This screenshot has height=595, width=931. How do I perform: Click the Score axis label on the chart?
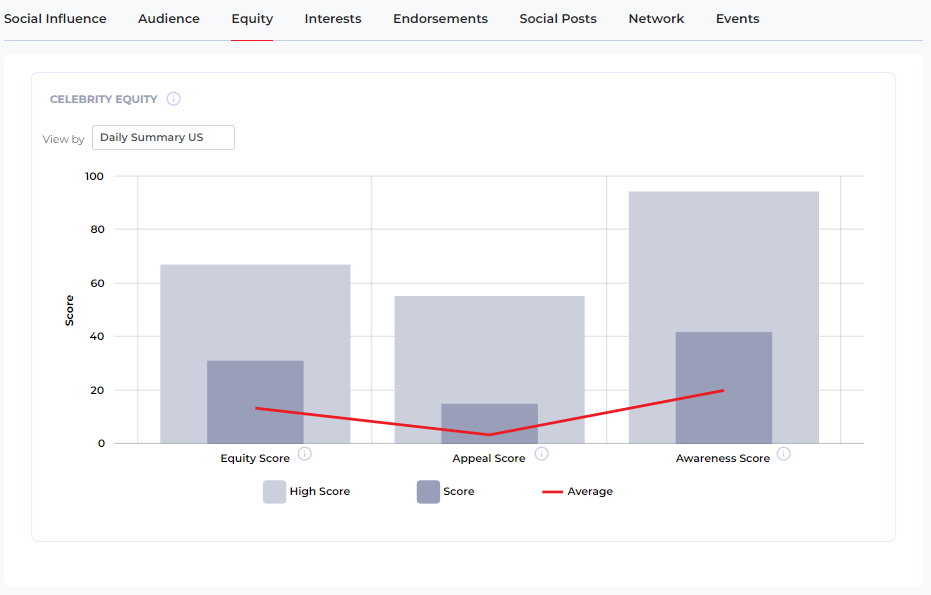pyautogui.click(x=69, y=309)
